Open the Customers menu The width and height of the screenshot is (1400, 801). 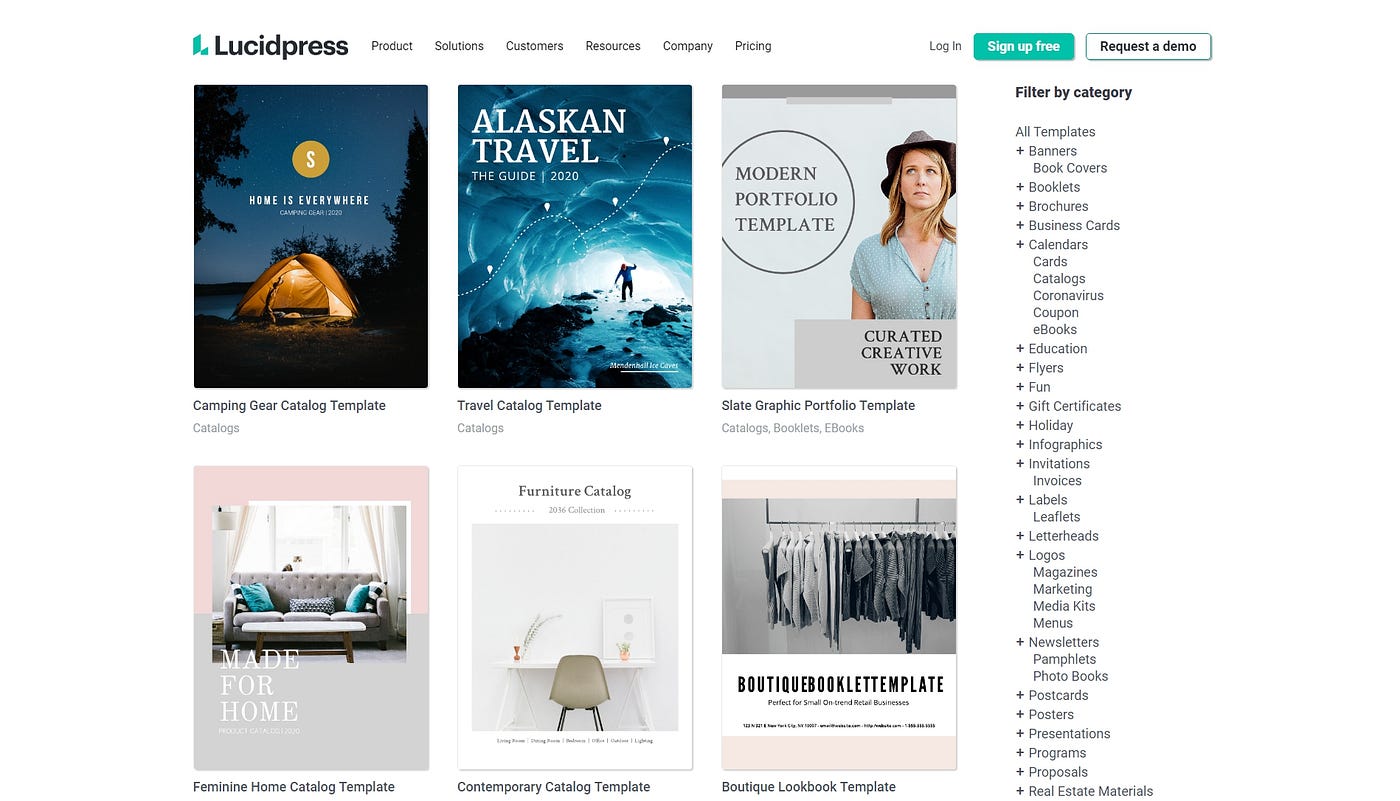pos(534,46)
